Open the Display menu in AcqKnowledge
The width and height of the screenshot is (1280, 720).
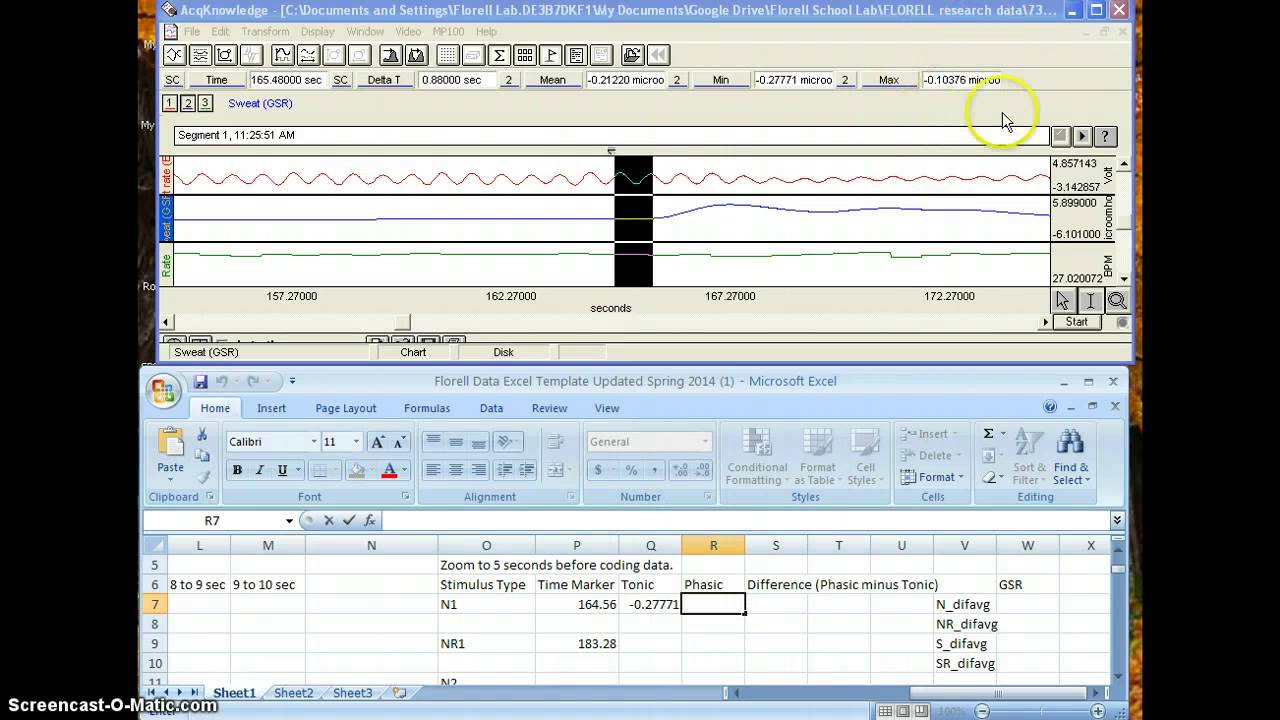point(318,32)
